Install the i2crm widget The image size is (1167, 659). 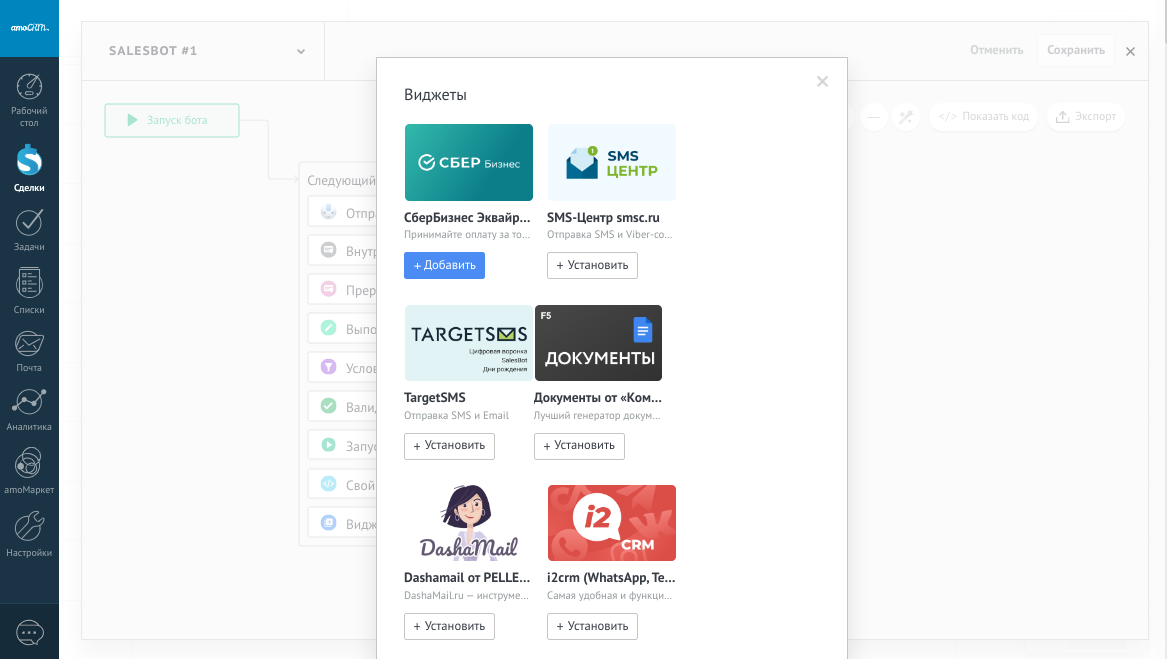[x=592, y=626]
